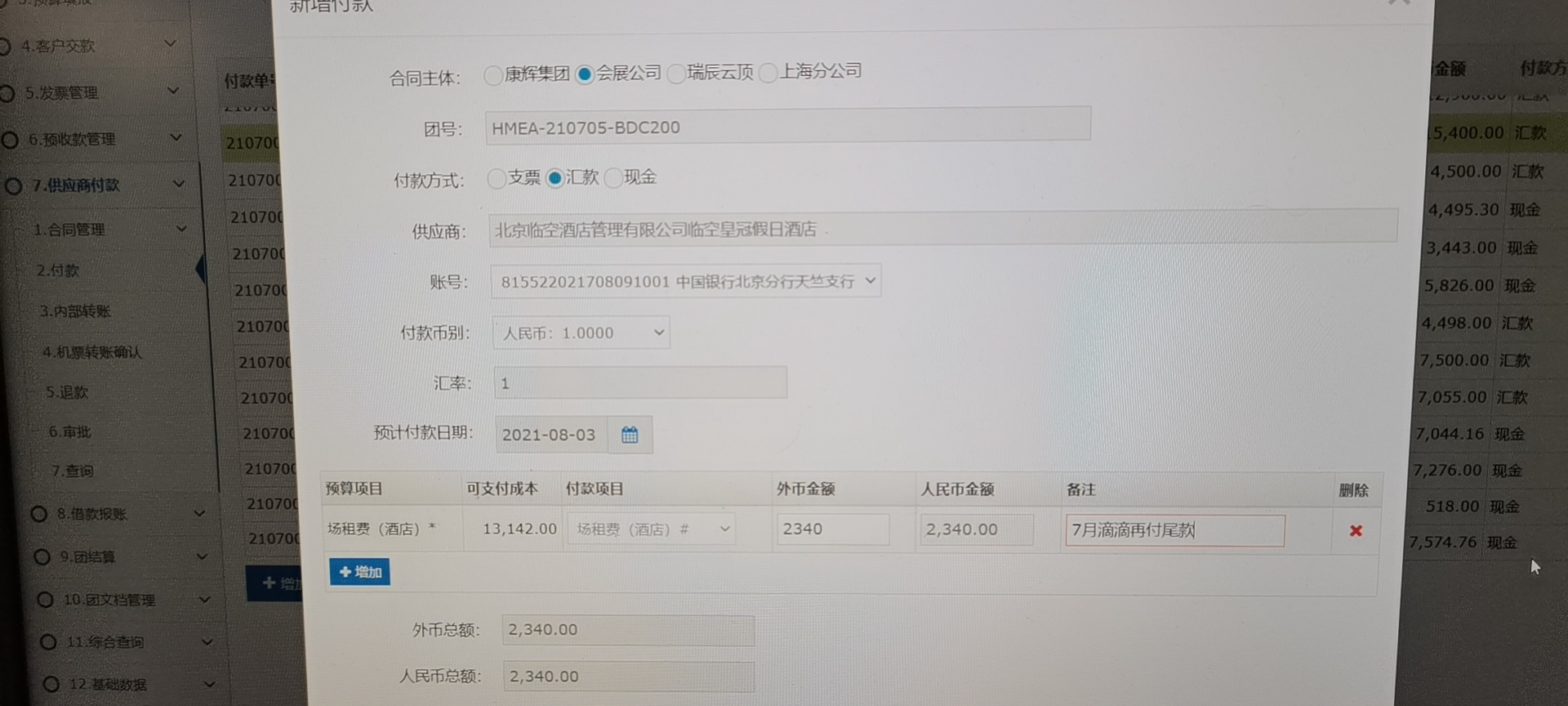1568x706 pixels.
Task: Click the circle icon beside 8.借款报账
Action: [x=38, y=514]
